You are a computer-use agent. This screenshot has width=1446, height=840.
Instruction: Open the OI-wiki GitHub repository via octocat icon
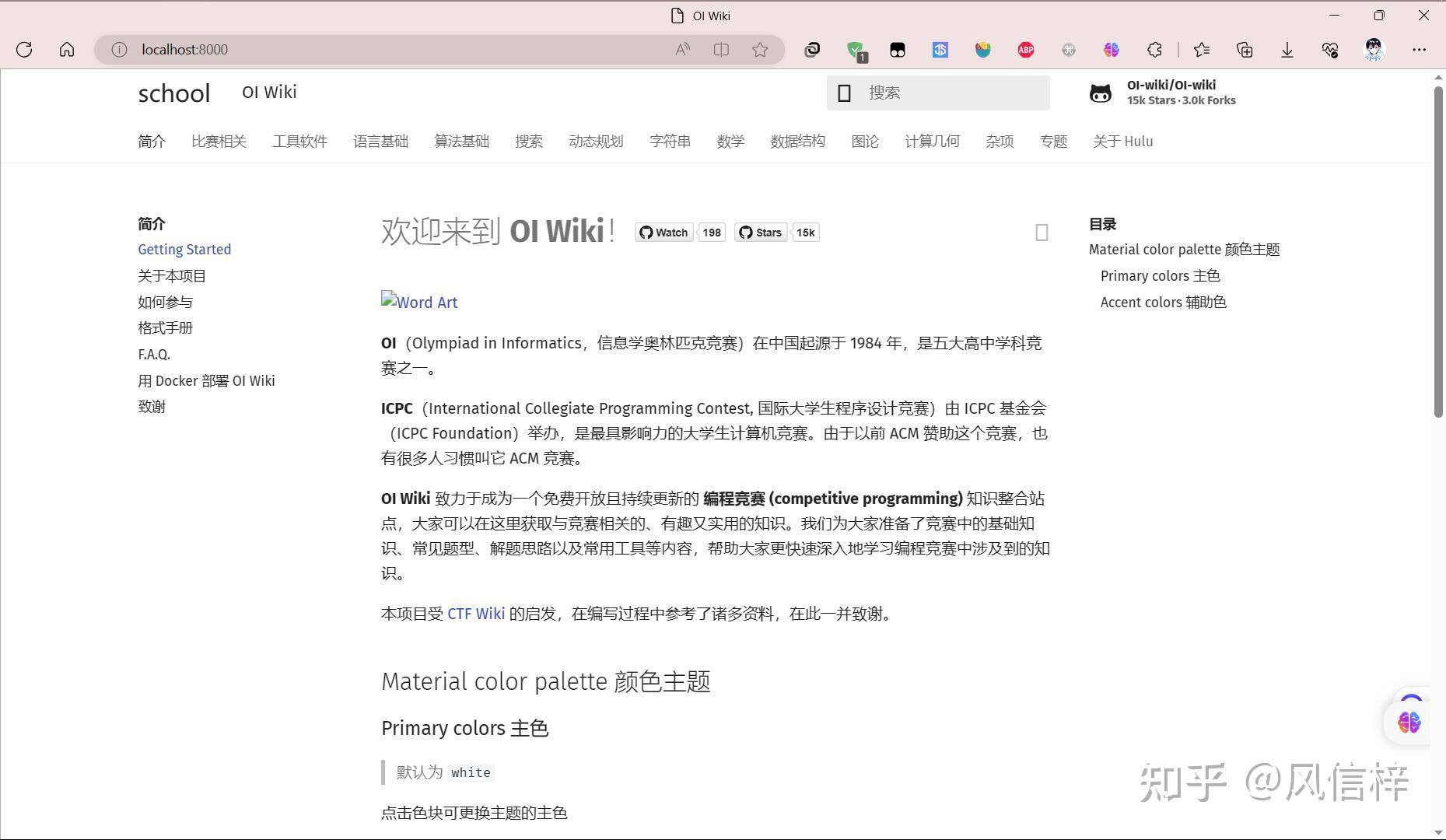pyautogui.click(x=1101, y=92)
